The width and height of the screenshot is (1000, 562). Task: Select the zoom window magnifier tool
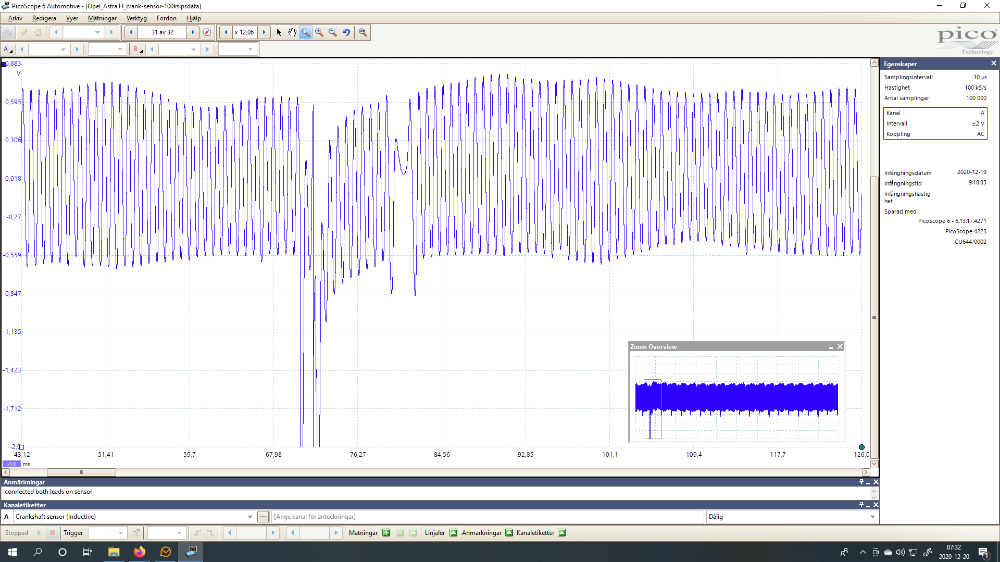pyautogui.click(x=306, y=32)
